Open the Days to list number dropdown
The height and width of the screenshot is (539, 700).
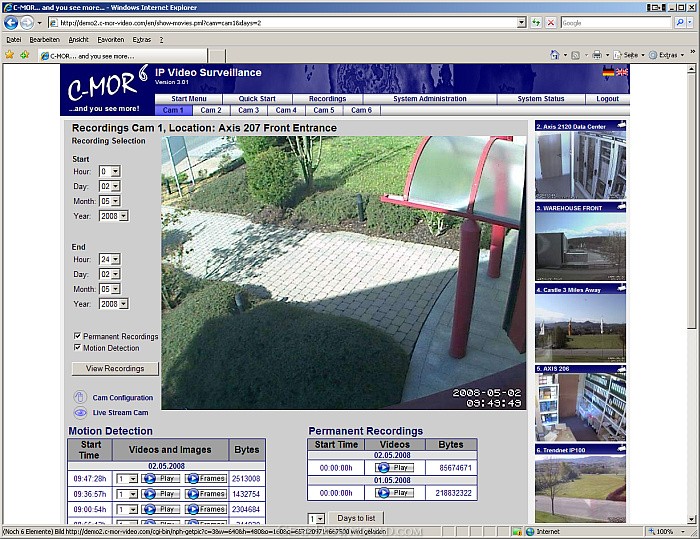point(316,519)
